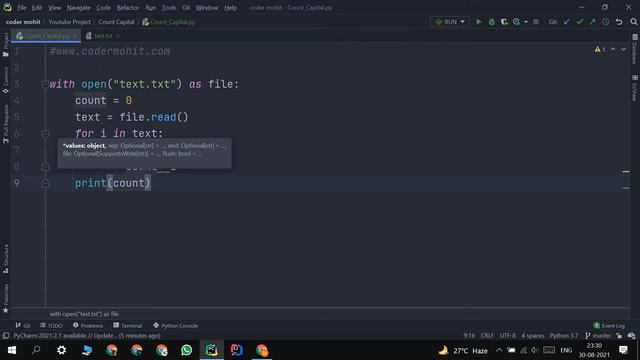The image size is (640, 360).
Task: Run the program with green play button
Action: point(478,22)
